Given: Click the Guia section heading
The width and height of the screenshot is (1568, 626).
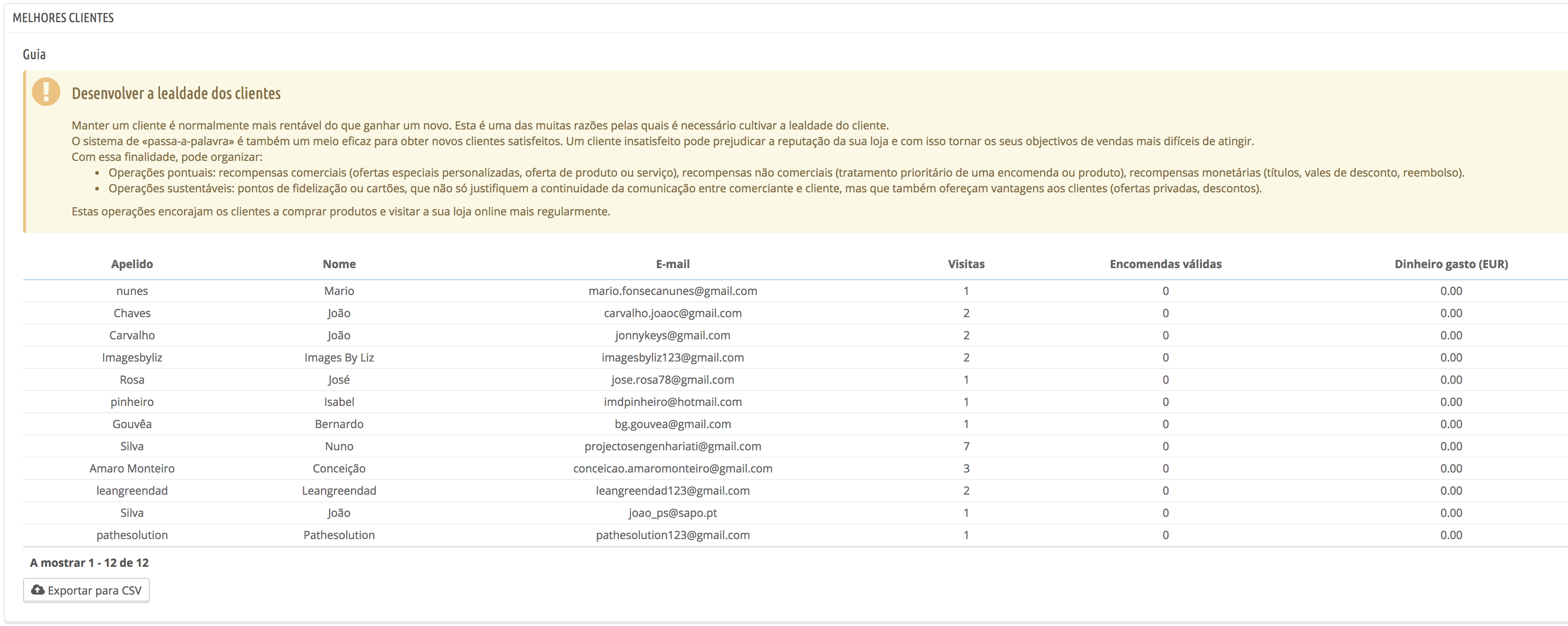Looking at the screenshot, I should pos(34,54).
